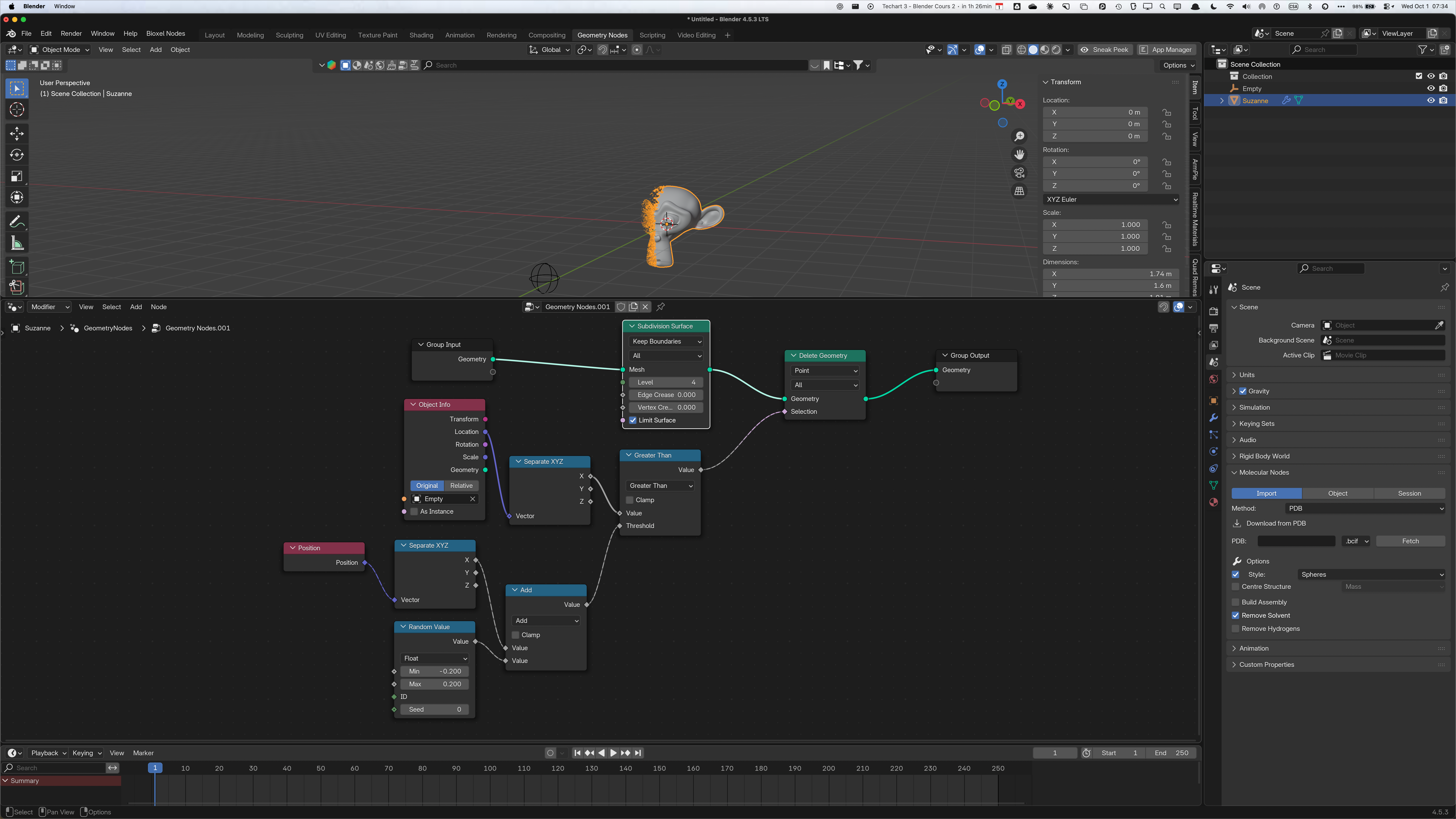Viewport: 1456px width, 819px height.
Task: Activate the Scale tool
Action: 17,176
